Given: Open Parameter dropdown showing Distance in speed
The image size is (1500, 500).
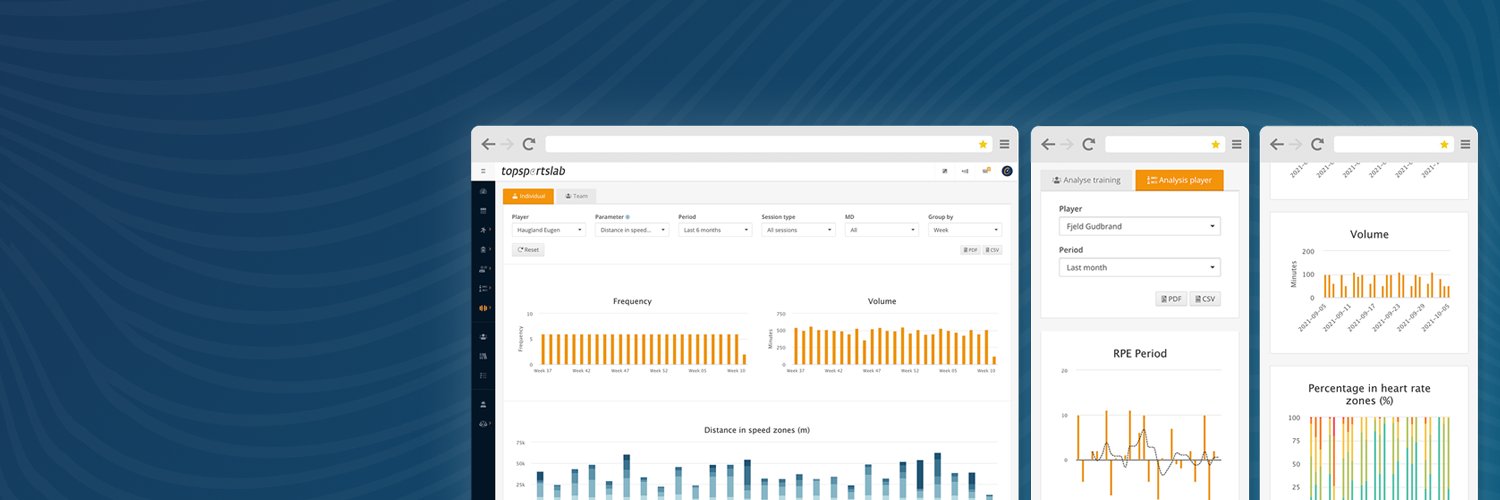Looking at the screenshot, I should click(x=632, y=230).
